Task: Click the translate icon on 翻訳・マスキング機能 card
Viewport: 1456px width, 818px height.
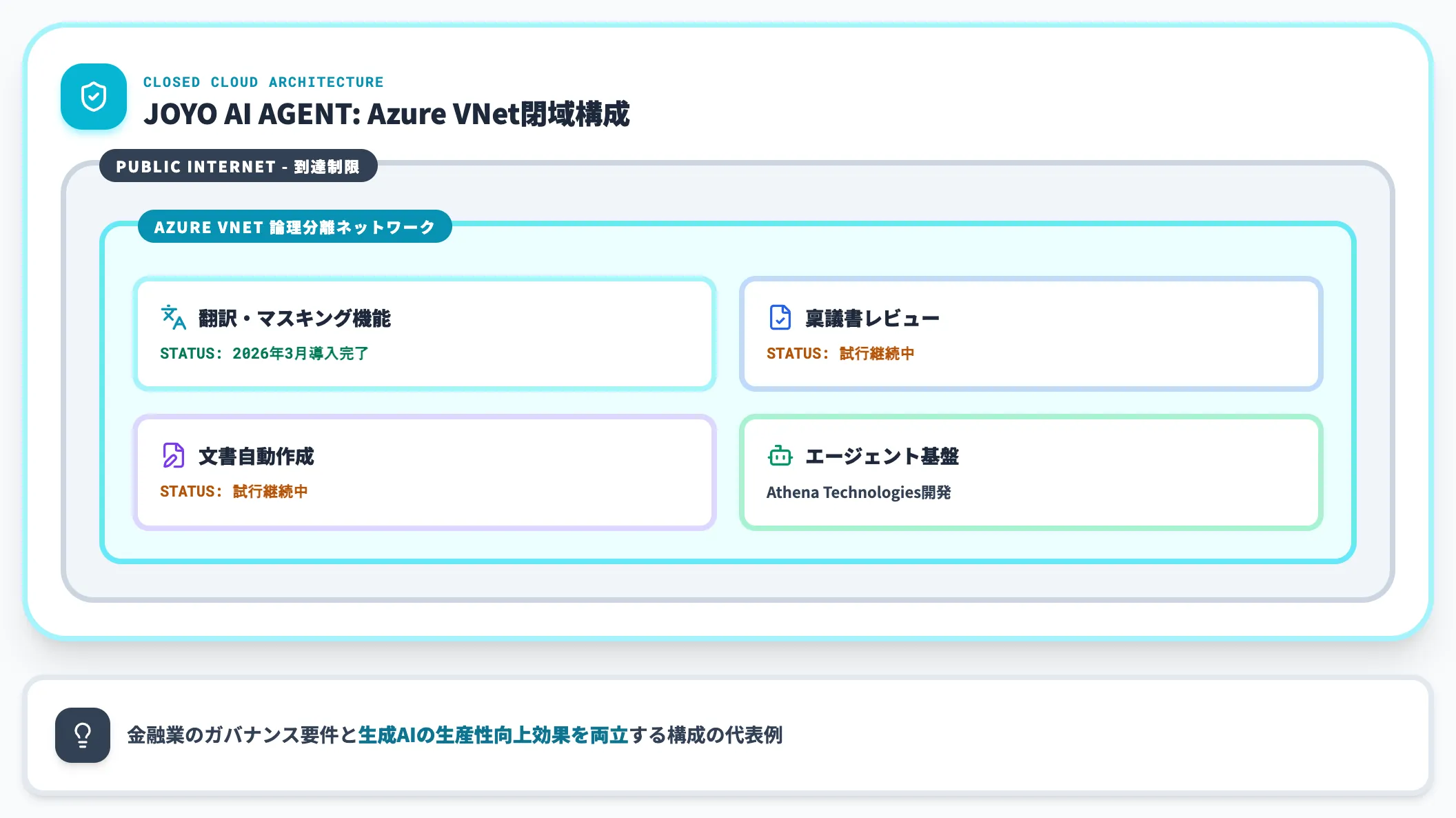Action: pos(173,318)
